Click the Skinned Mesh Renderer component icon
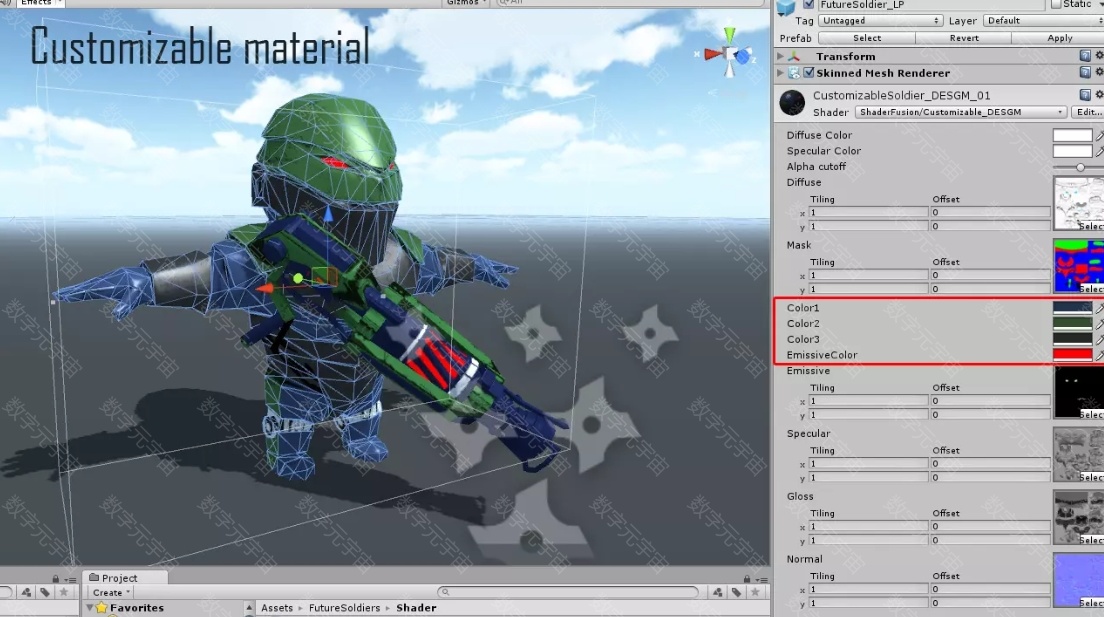The height and width of the screenshot is (617, 1104). [794, 73]
